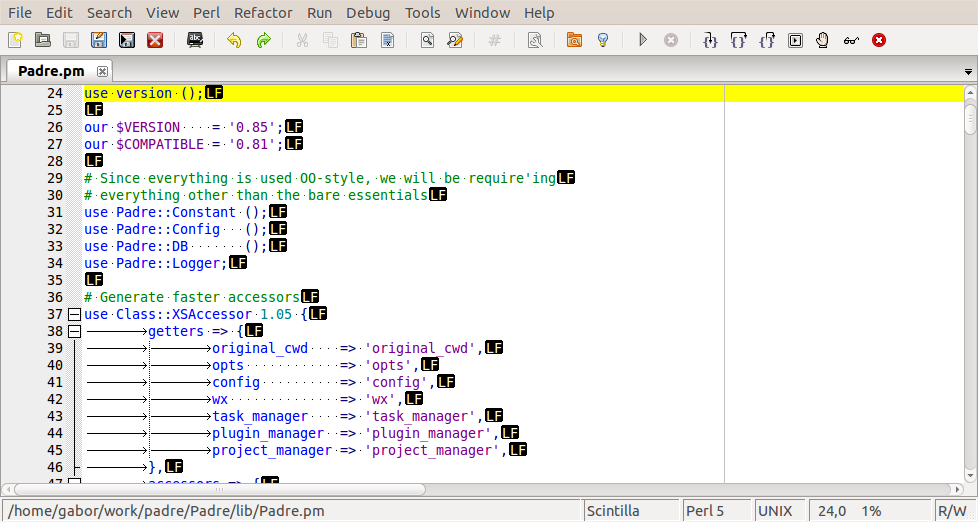Click line number 26 in margin
Viewport: 978px width, 522px height.
point(55,127)
